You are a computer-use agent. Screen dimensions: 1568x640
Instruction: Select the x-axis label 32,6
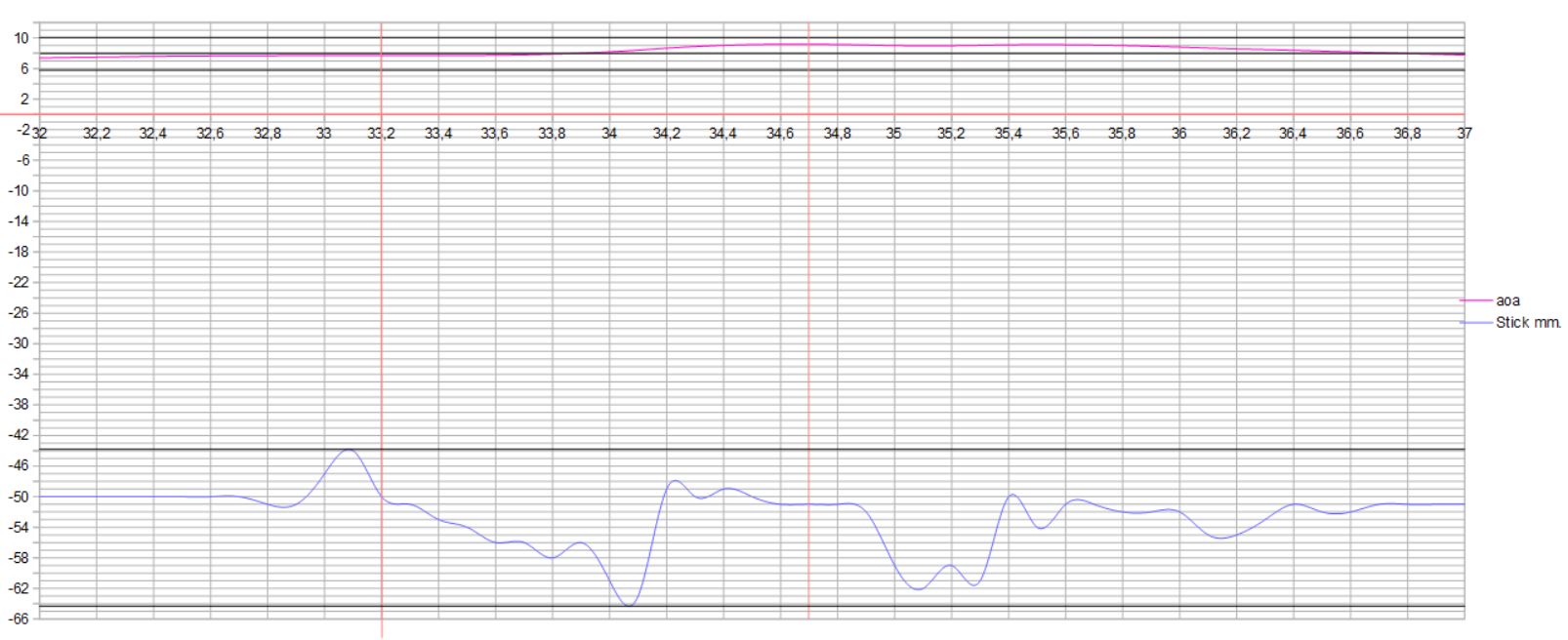pos(210,134)
